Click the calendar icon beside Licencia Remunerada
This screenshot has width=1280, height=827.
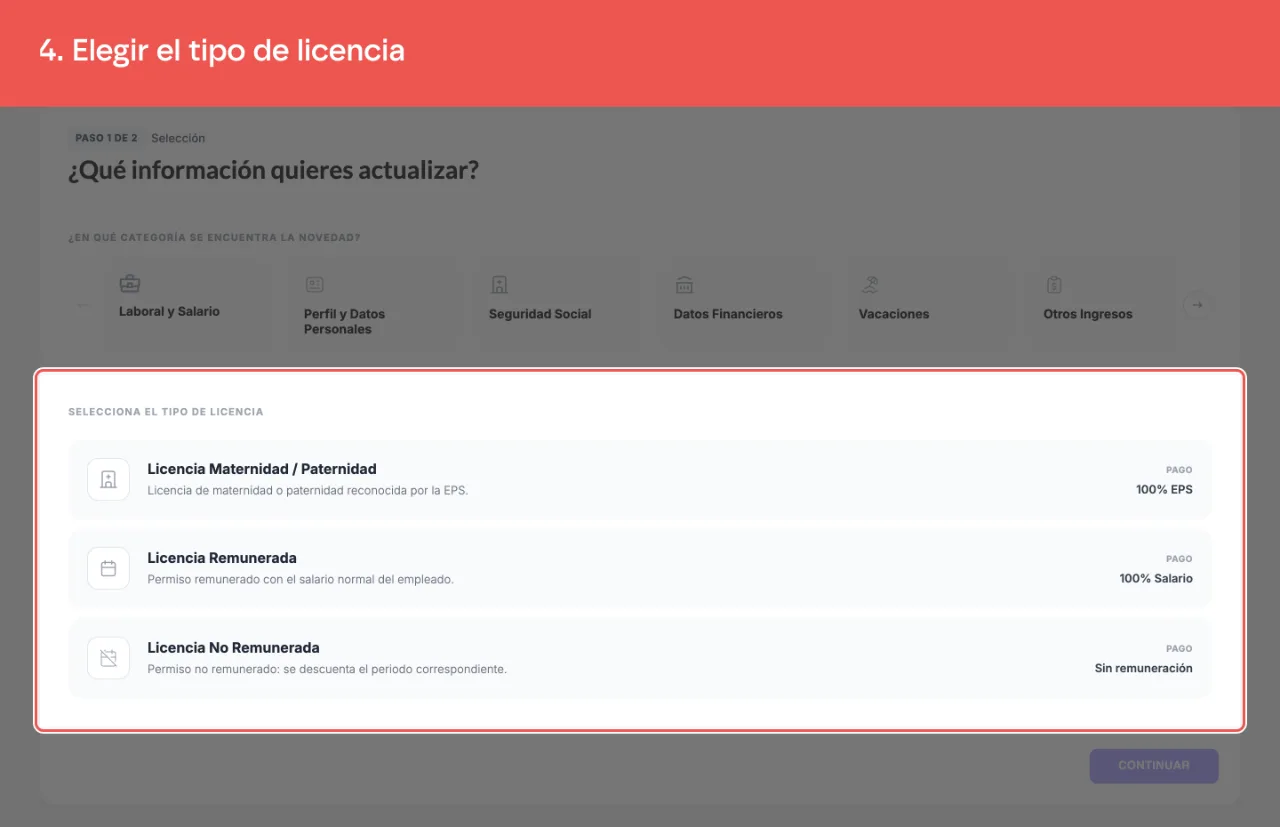click(x=108, y=568)
